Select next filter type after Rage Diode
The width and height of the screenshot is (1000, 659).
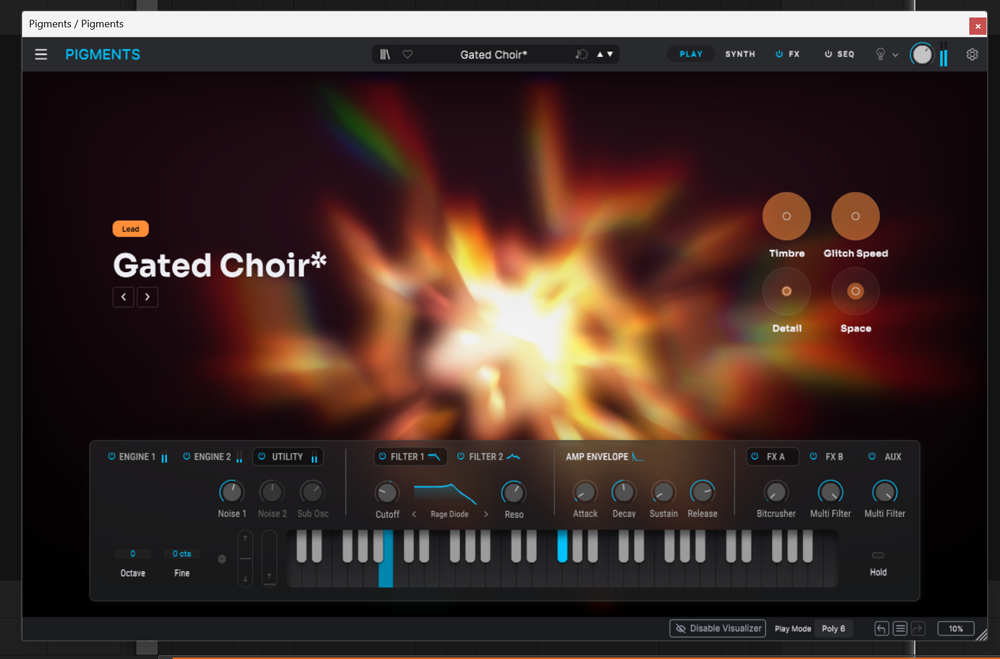[486, 514]
